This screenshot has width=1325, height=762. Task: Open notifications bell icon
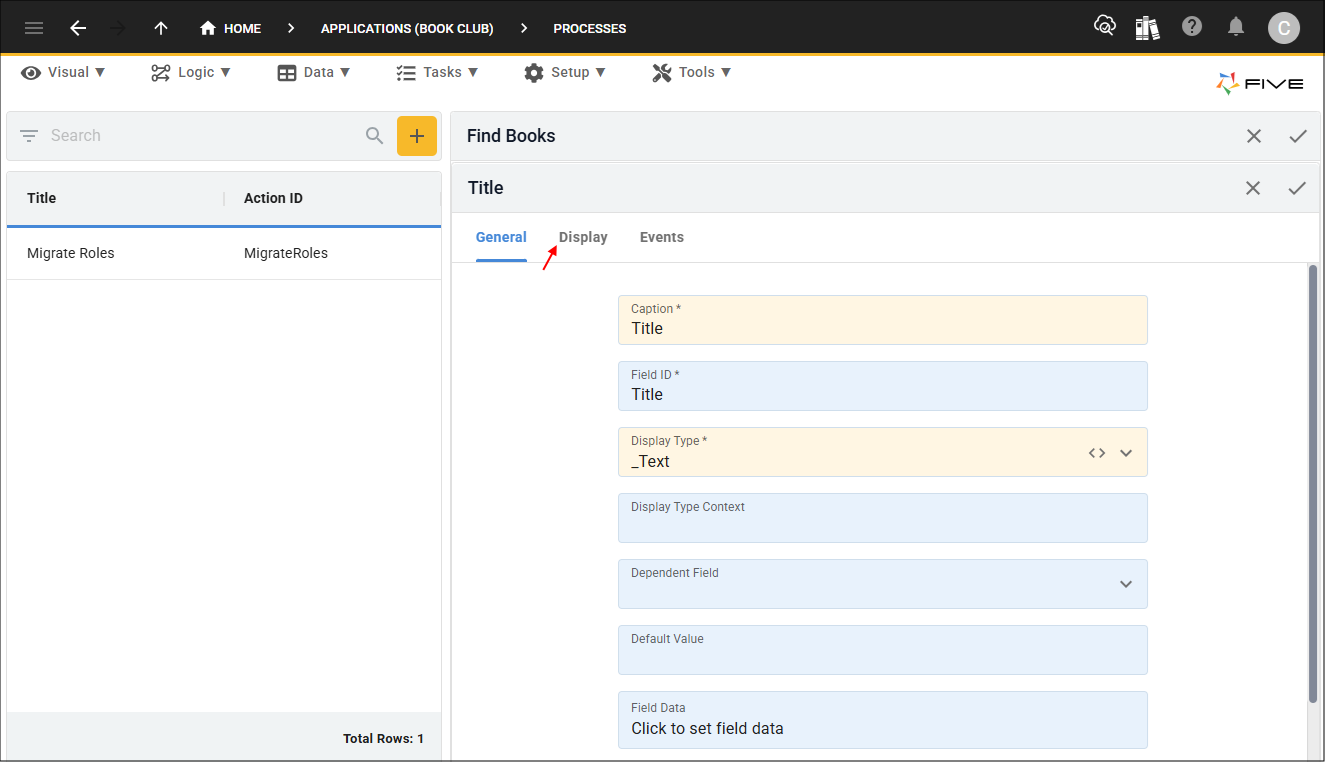click(1236, 27)
